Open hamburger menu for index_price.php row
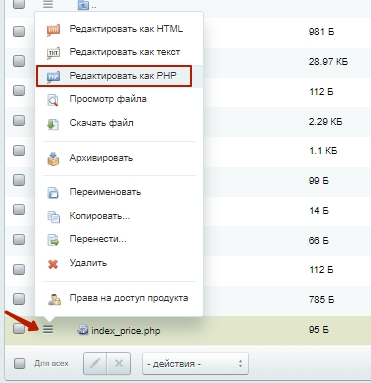Viewport: 371px width, 383px height. coord(48,330)
